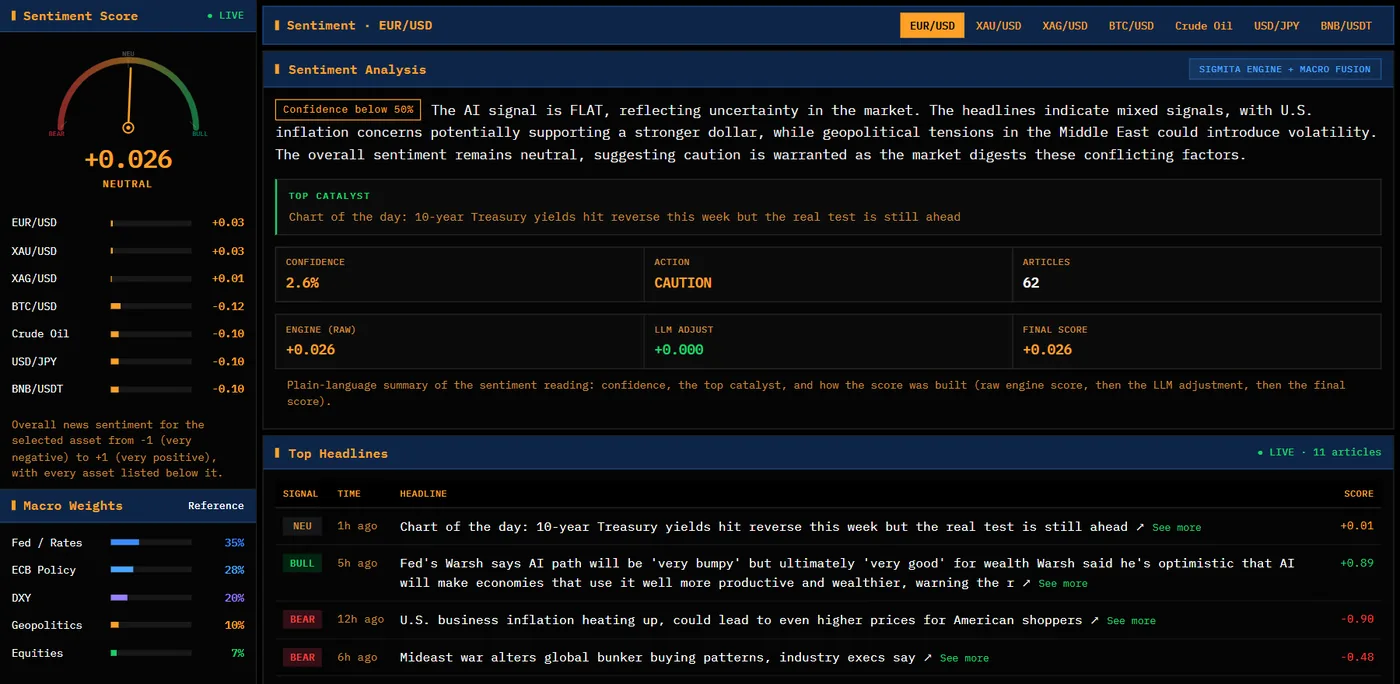Select BNB/USDT row in sentiment list
The height and width of the screenshot is (684, 1400).
pos(128,389)
